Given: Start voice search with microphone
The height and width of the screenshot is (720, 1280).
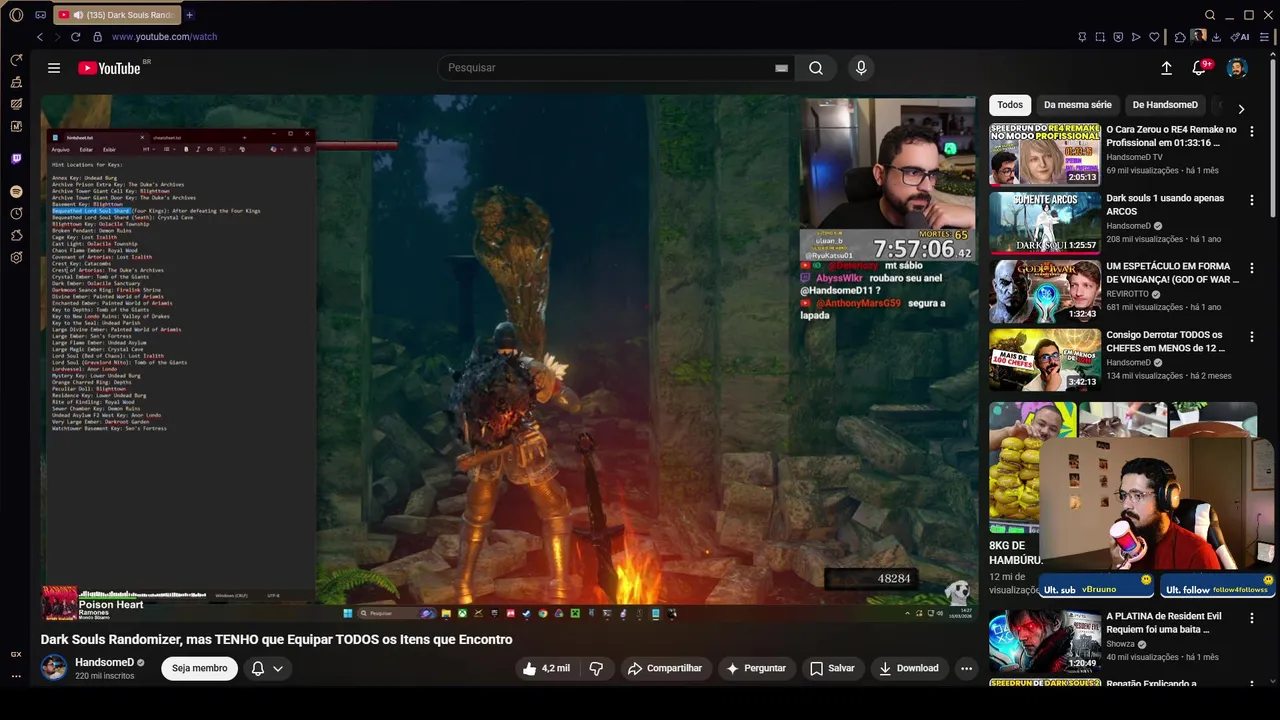Looking at the screenshot, I should coord(861,68).
